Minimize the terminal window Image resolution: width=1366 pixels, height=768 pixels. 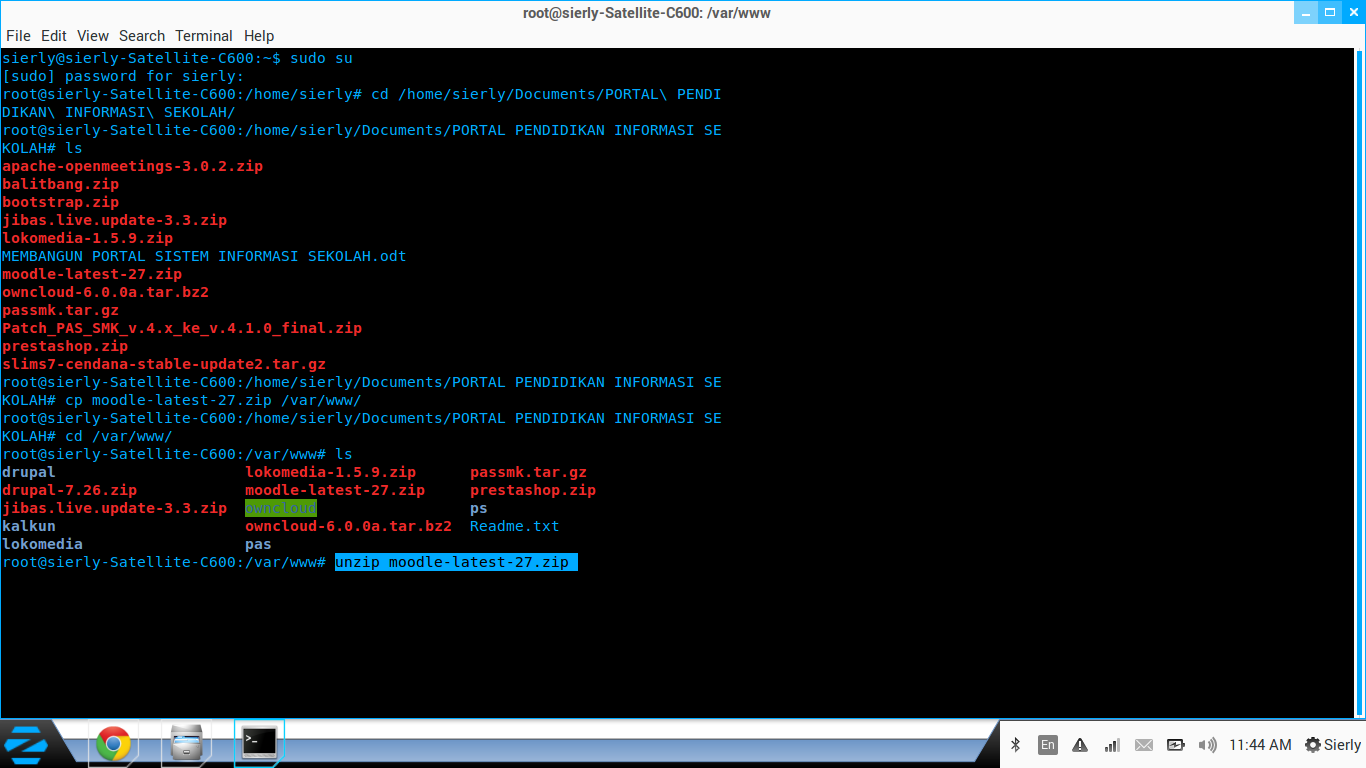pyautogui.click(x=1305, y=12)
